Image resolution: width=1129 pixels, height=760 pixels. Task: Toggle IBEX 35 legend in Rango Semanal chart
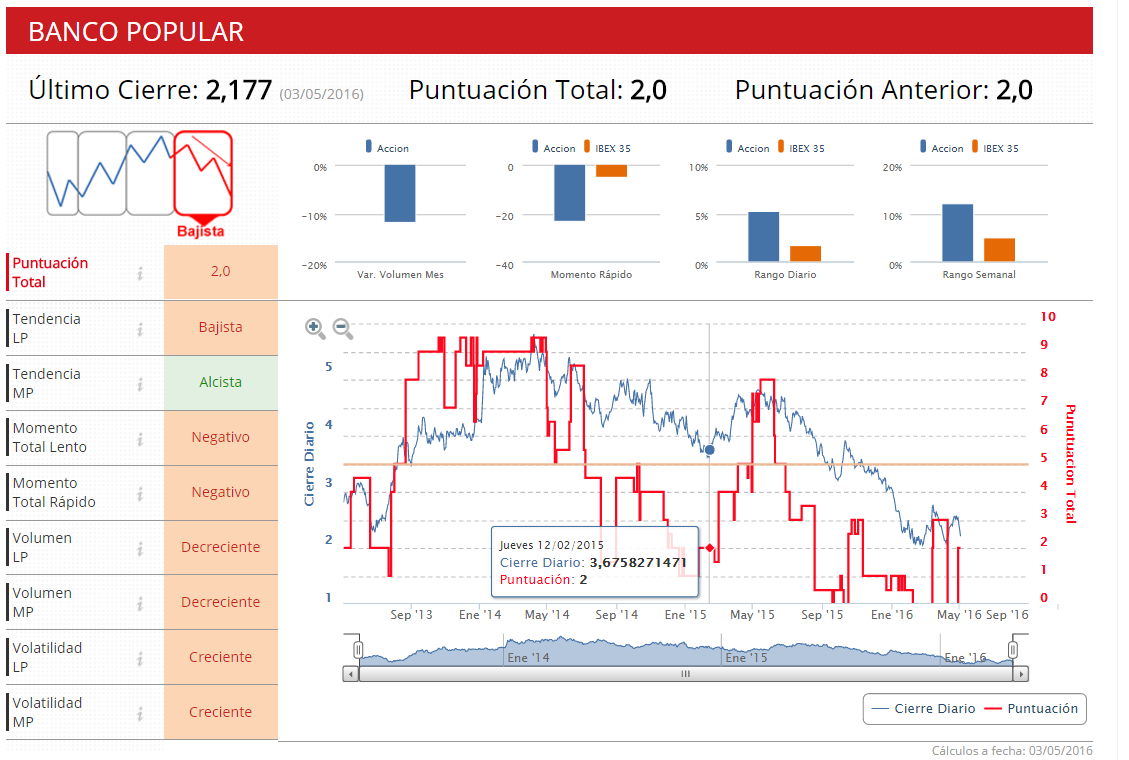point(995,148)
